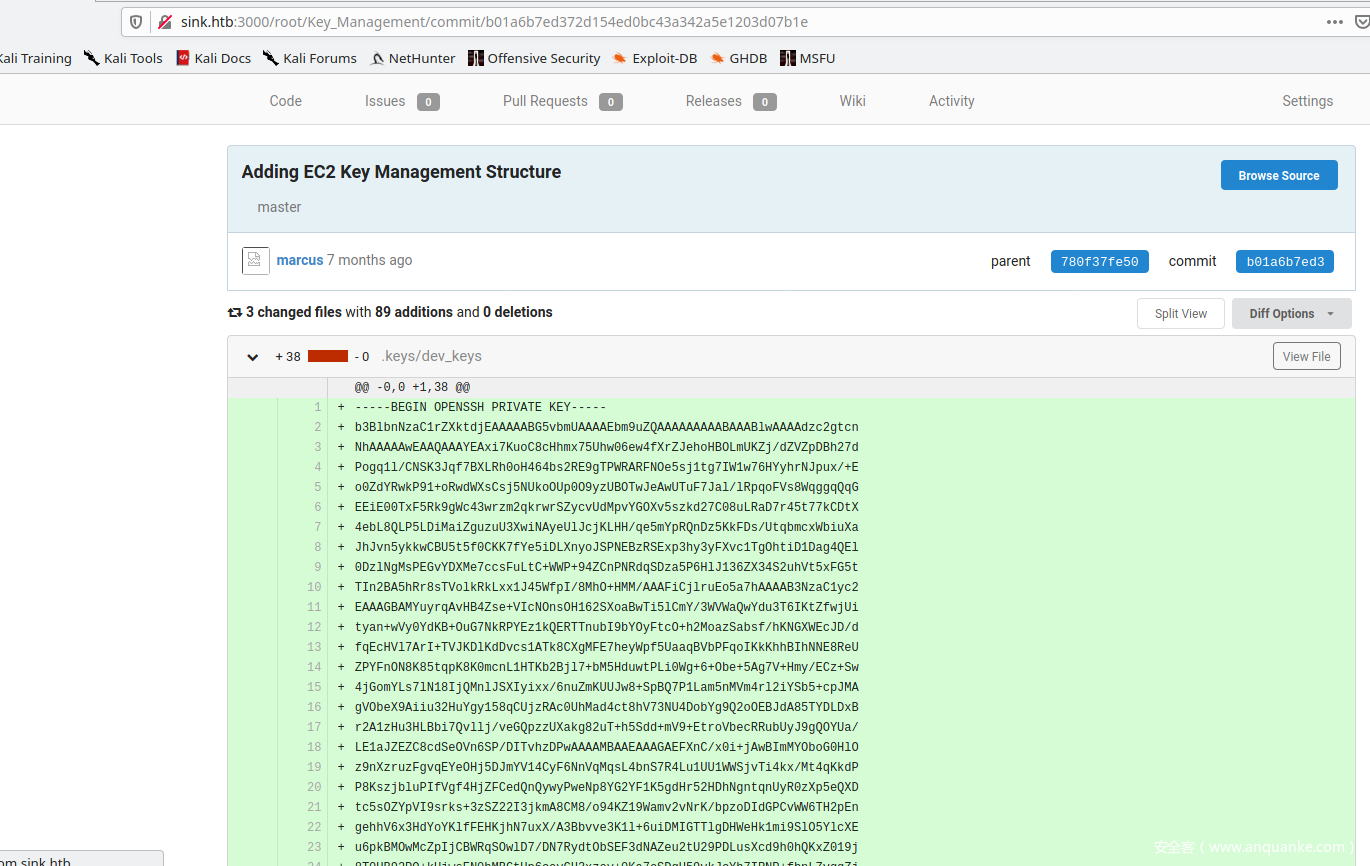
Task: Open the NetHunter bookmark icon
Action: click(x=377, y=58)
